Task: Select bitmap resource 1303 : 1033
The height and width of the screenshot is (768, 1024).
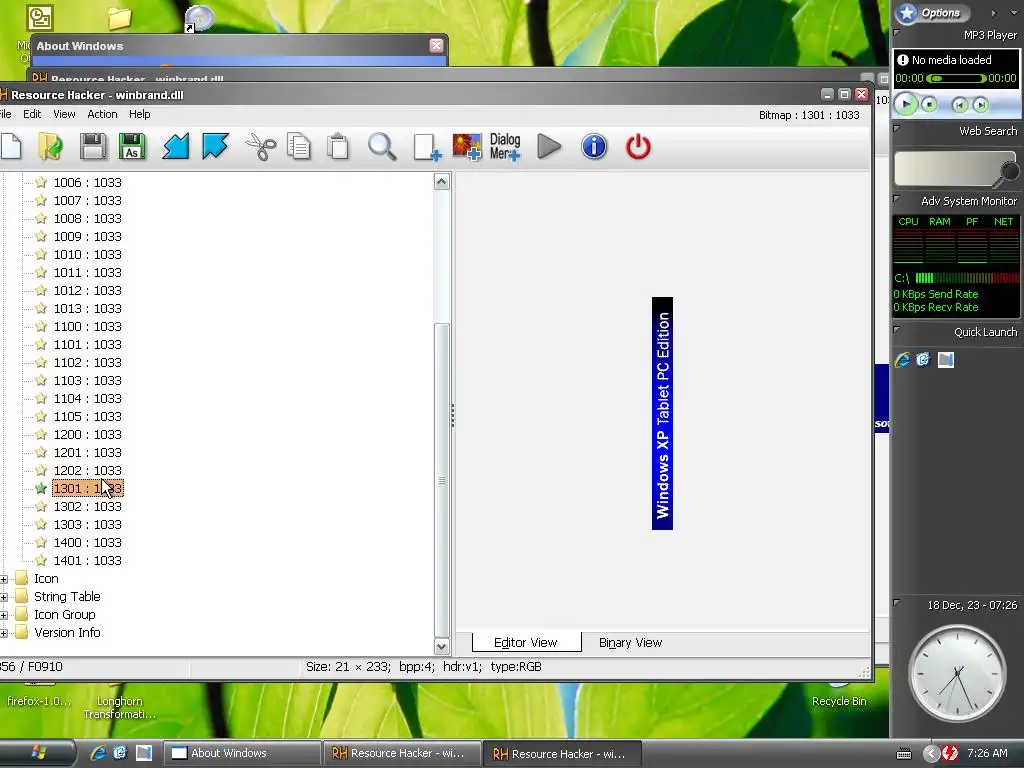Action: [88, 525]
